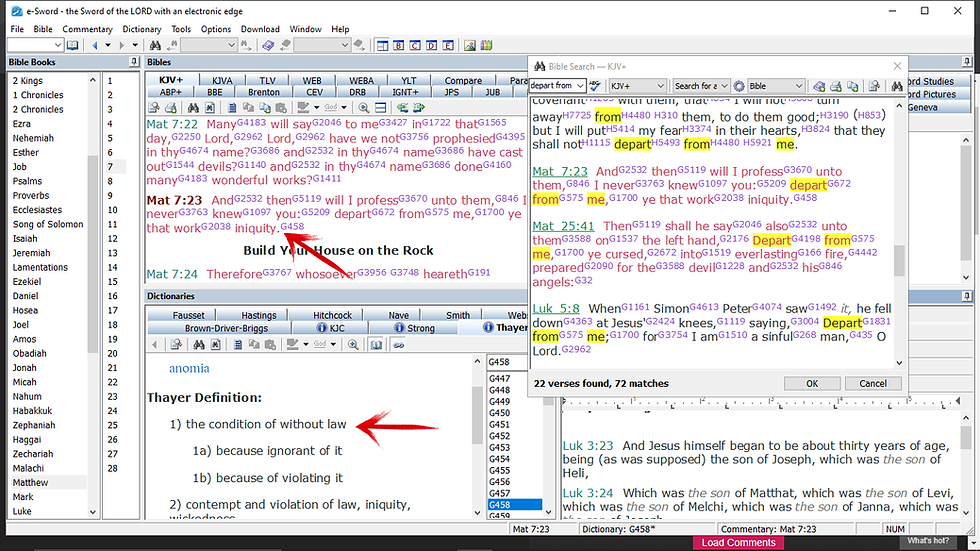Screen dimensions: 980x551
Task: Select the Strong dictionary tab
Action: (414, 328)
